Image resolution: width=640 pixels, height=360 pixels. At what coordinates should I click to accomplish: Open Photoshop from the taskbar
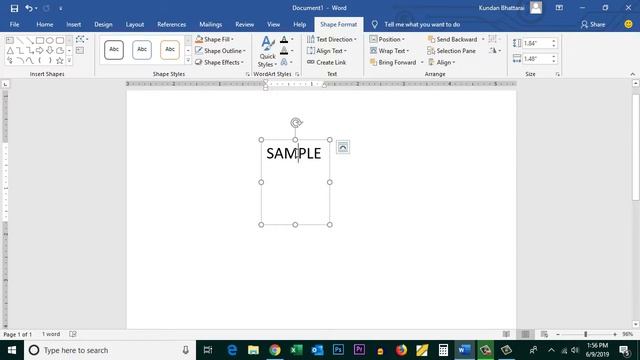click(338, 350)
